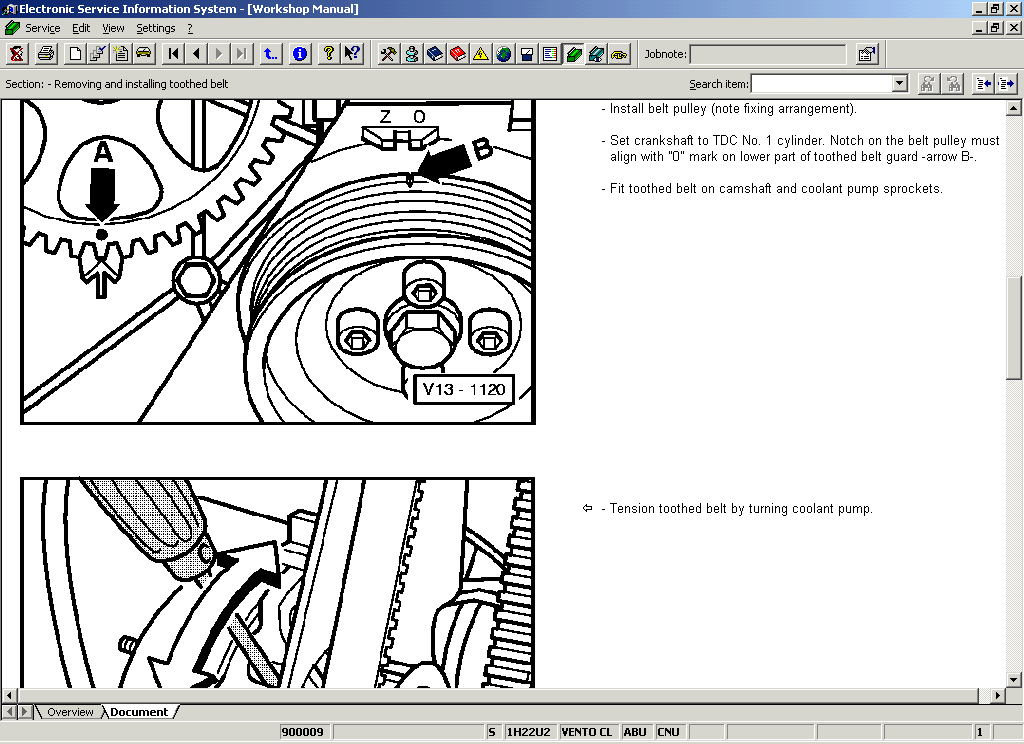The width and height of the screenshot is (1024, 744).
Task: Jump to the first page arrow
Action: (173, 54)
